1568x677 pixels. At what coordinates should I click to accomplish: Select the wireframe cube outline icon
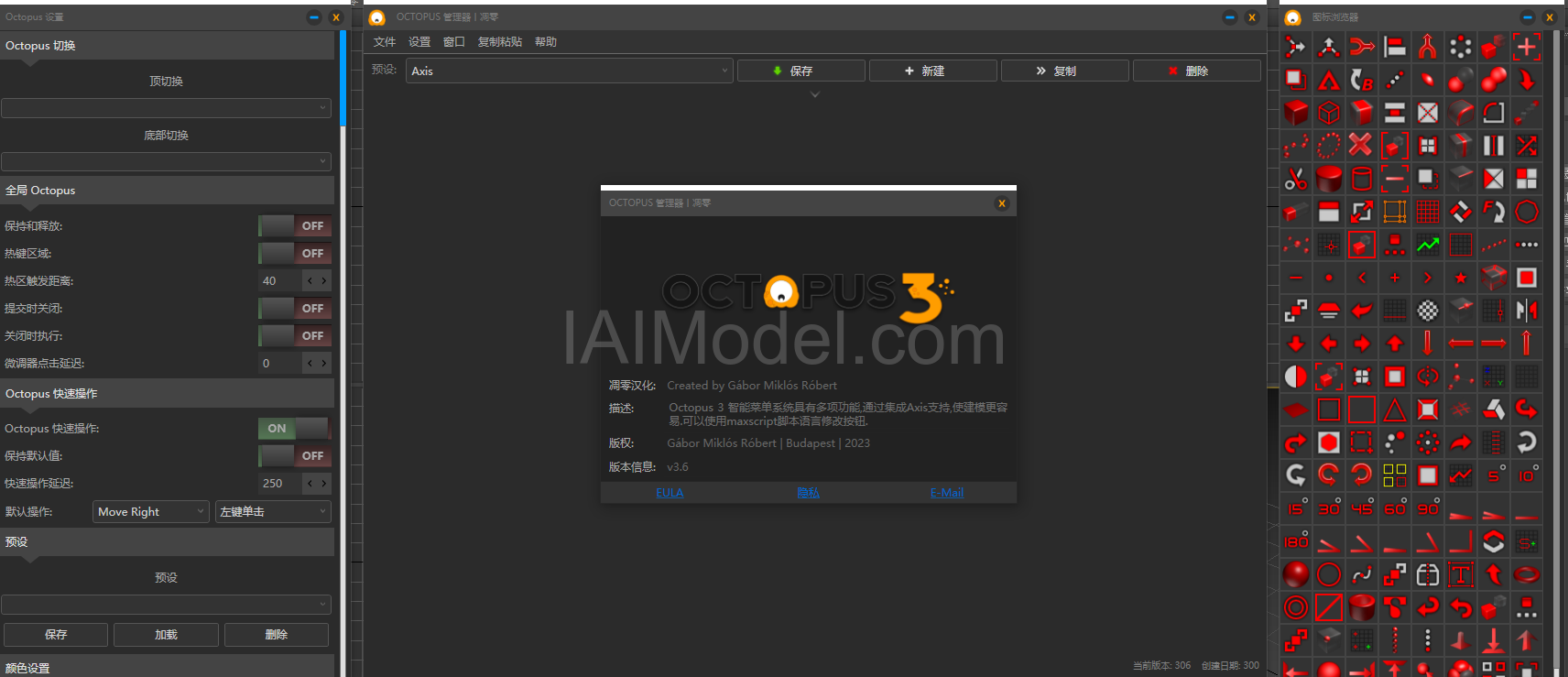[1329, 113]
